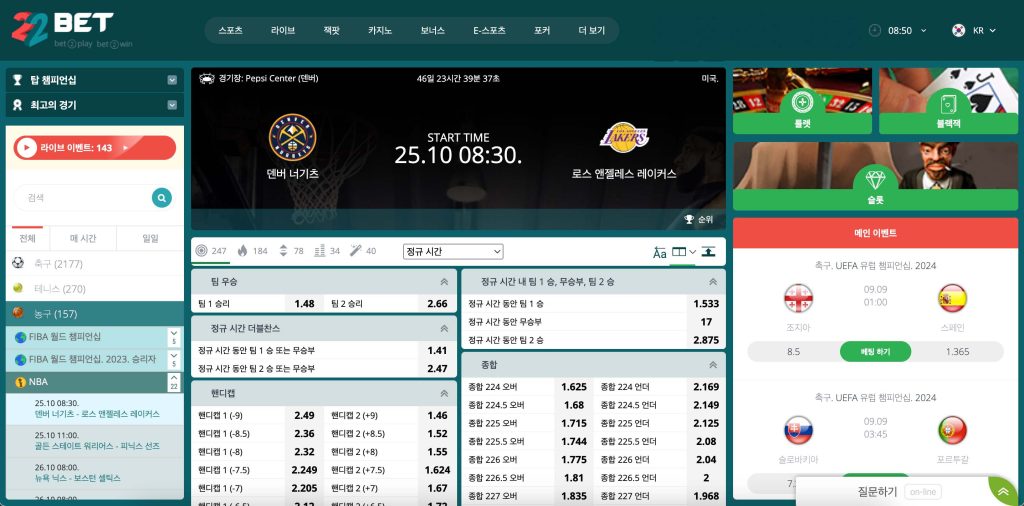
Task: Collapse the 팀 우승 market
Action: tap(444, 282)
